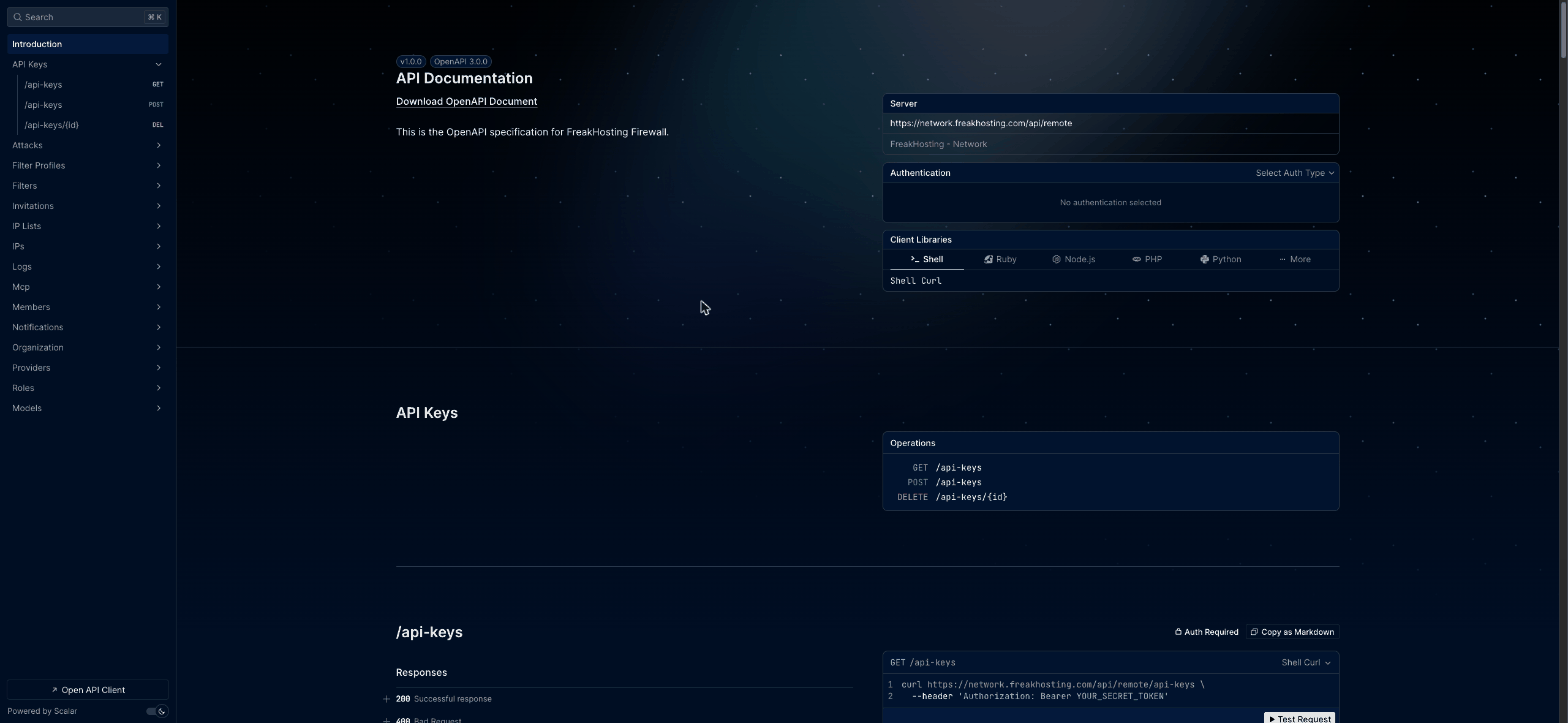The image size is (1568, 723).
Task: Run Test Request button
Action: (1299, 718)
